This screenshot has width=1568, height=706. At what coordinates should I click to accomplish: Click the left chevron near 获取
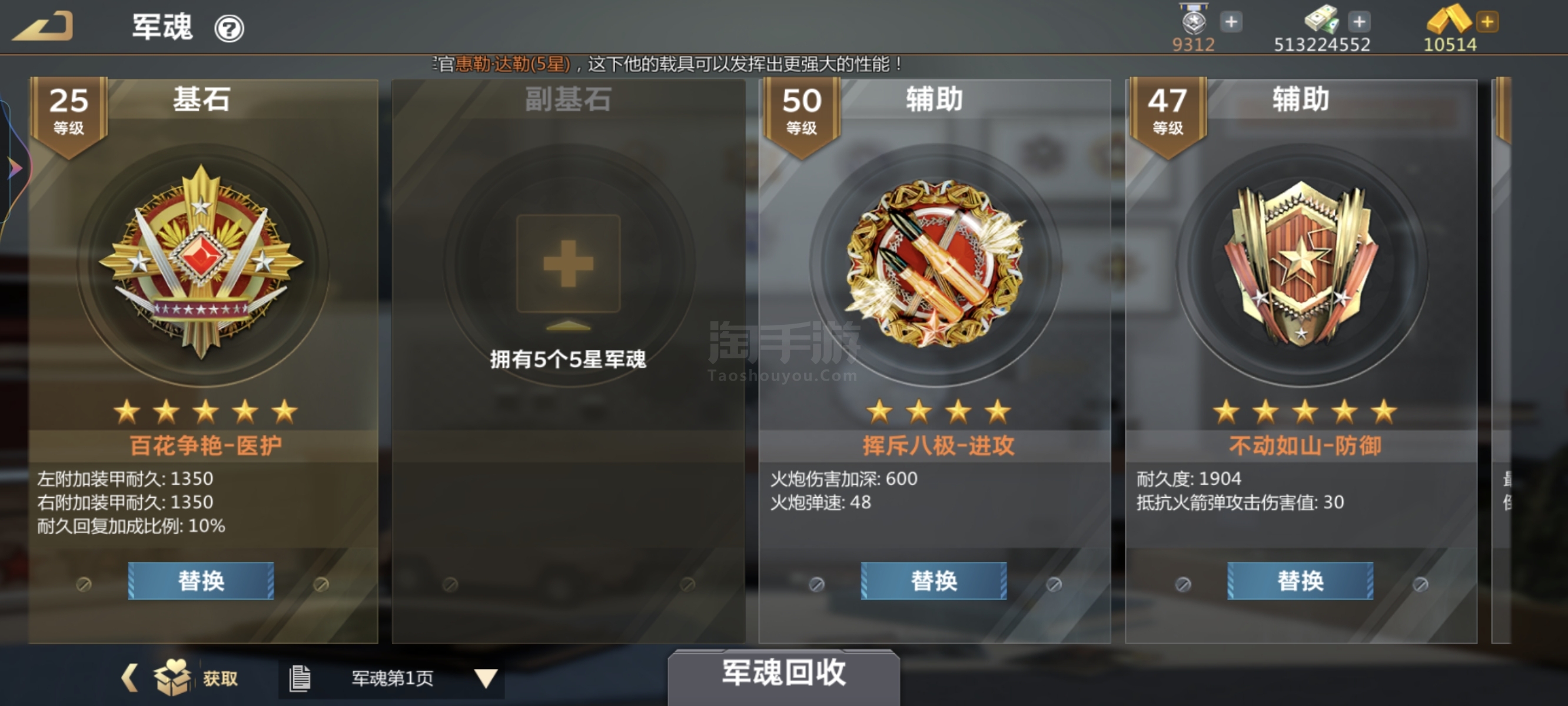click(129, 677)
